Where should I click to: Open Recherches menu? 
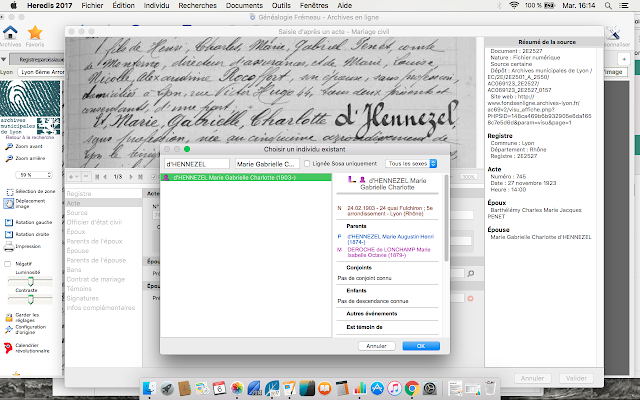coord(198,6)
